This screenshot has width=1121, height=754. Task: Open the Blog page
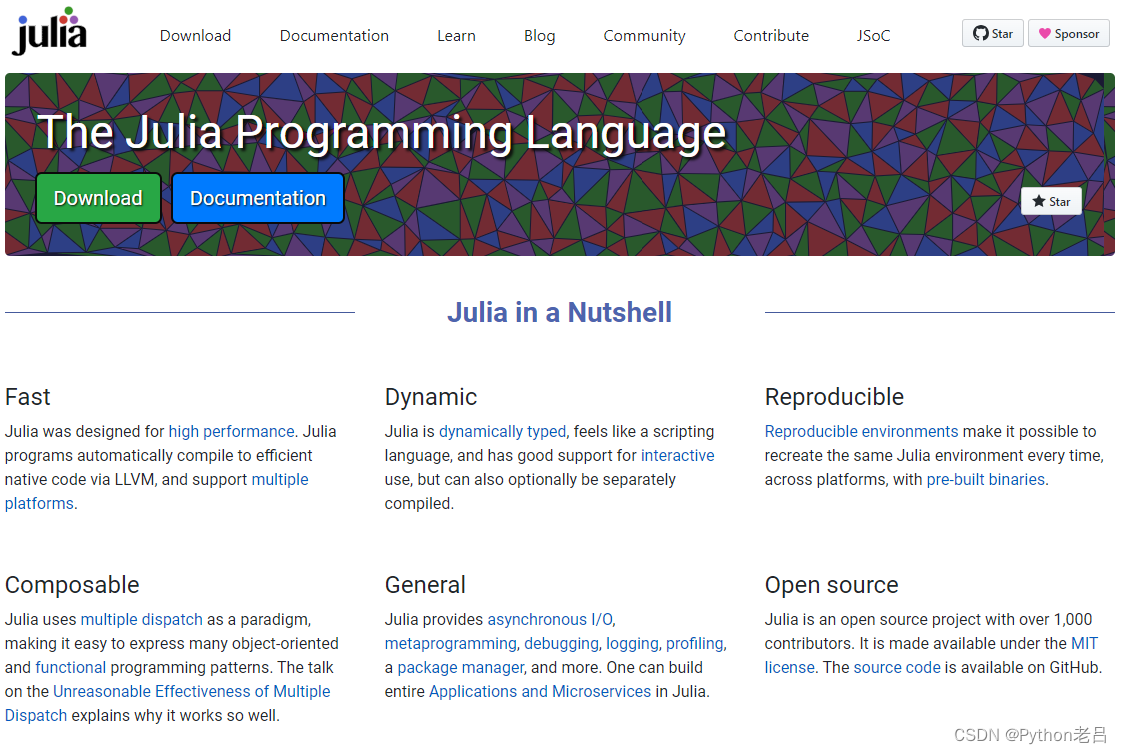(x=539, y=35)
